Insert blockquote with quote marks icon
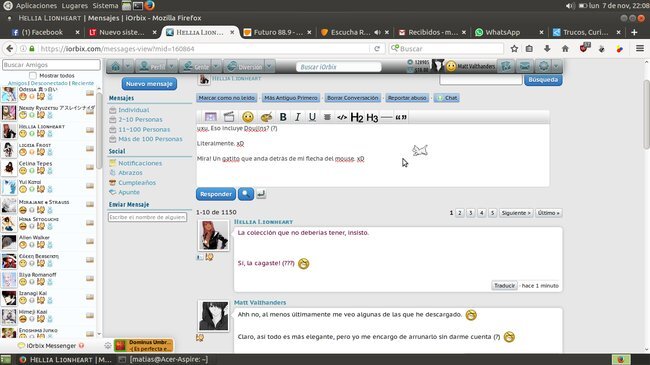 pos(401,117)
